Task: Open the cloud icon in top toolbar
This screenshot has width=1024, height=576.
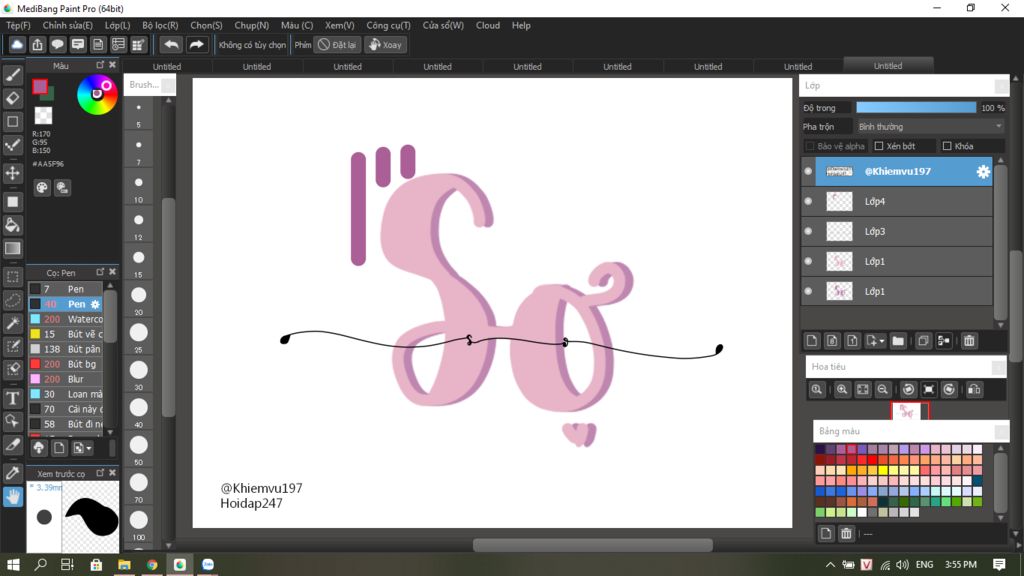Action: pos(17,44)
